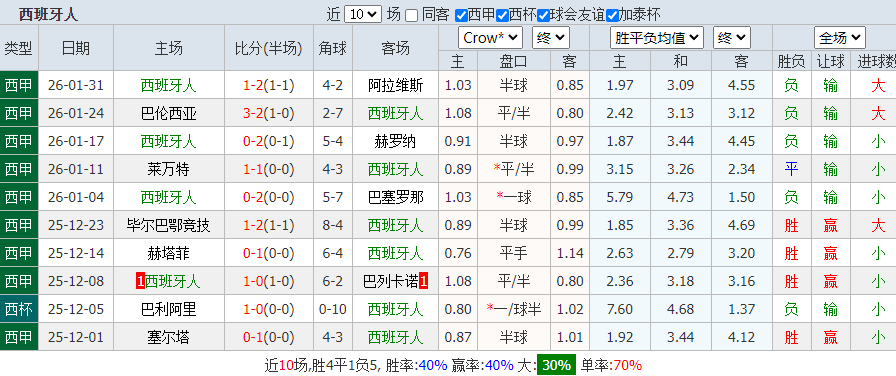Open the 终 dropdown next to 胜平负均值
The width and height of the screenshot is (896, 376).
click(x=731, y=38)
